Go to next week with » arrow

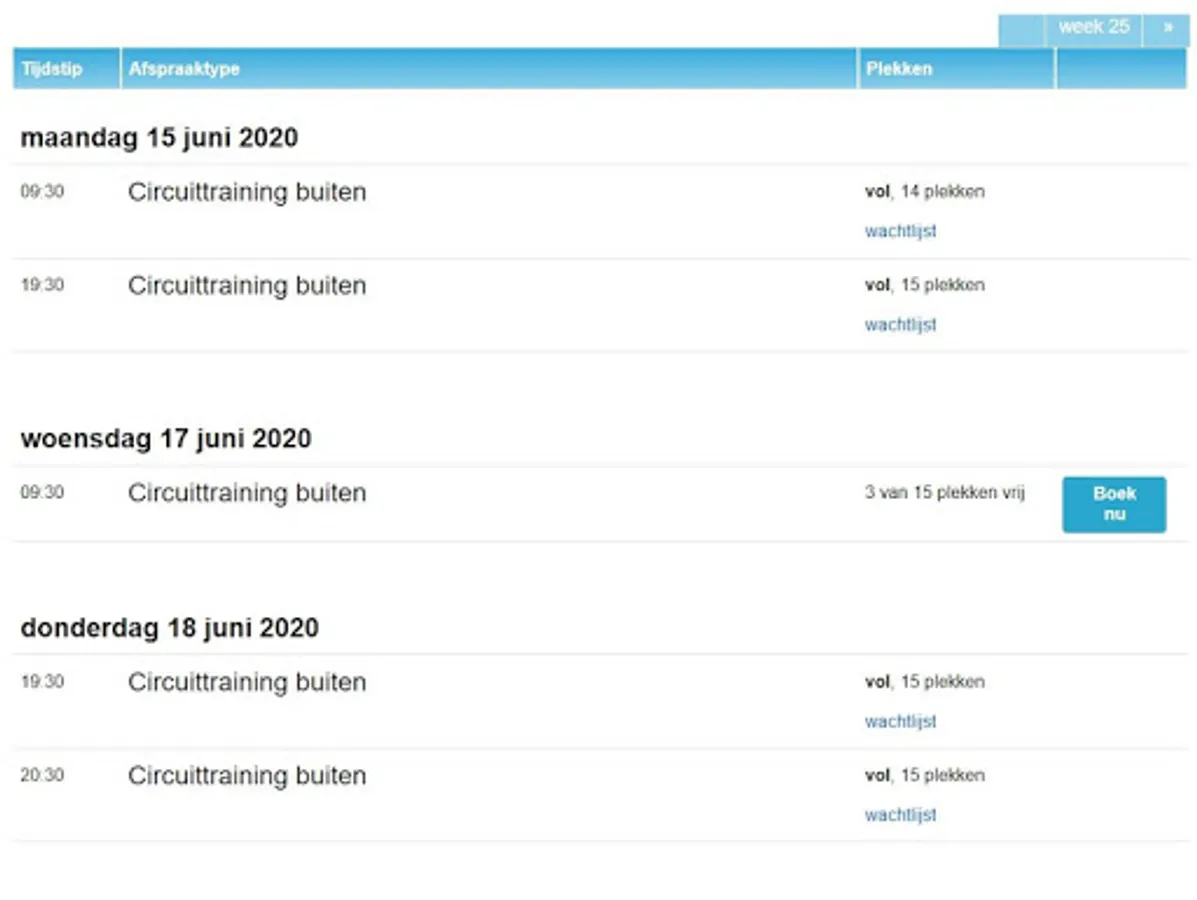coord(1167,28)
